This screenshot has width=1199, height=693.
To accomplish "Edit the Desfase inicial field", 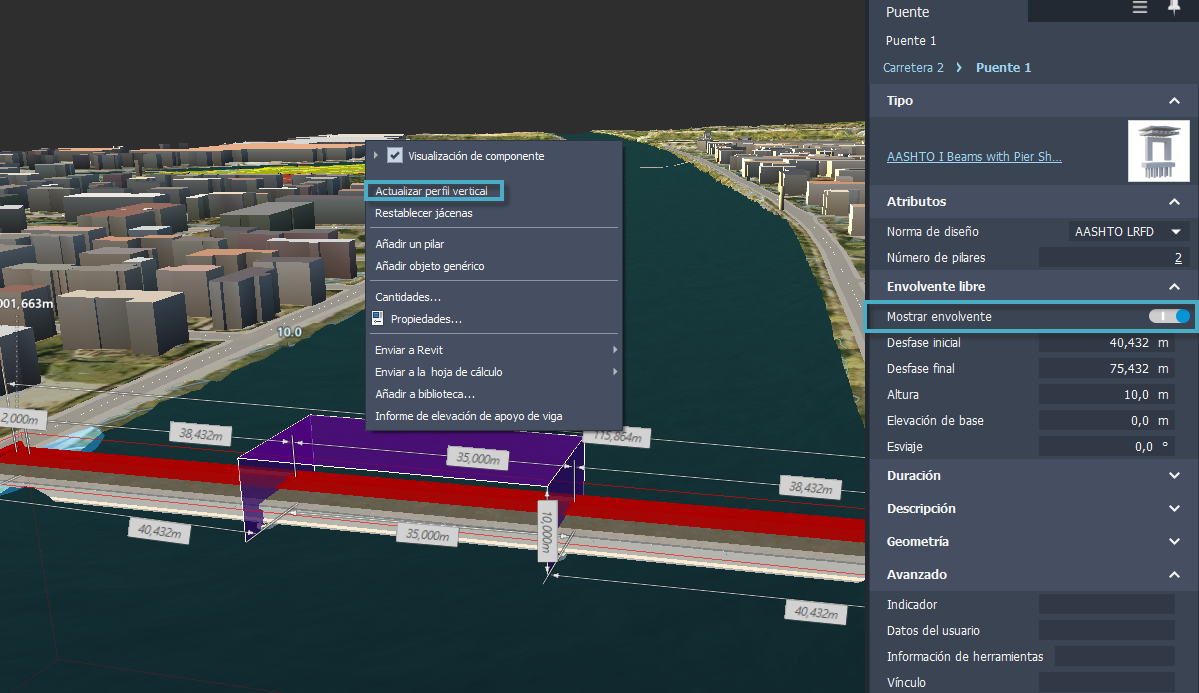I will [1106, 343].
